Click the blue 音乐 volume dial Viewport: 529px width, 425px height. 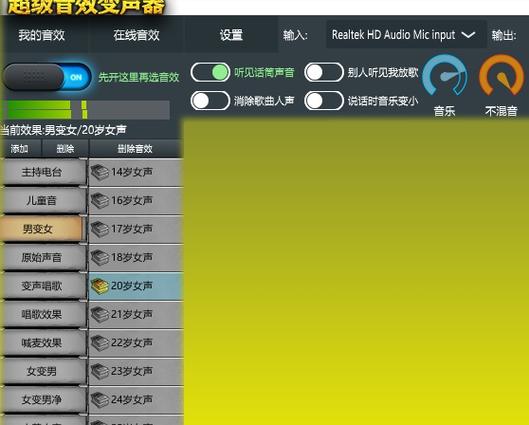[x=445, y=76]
